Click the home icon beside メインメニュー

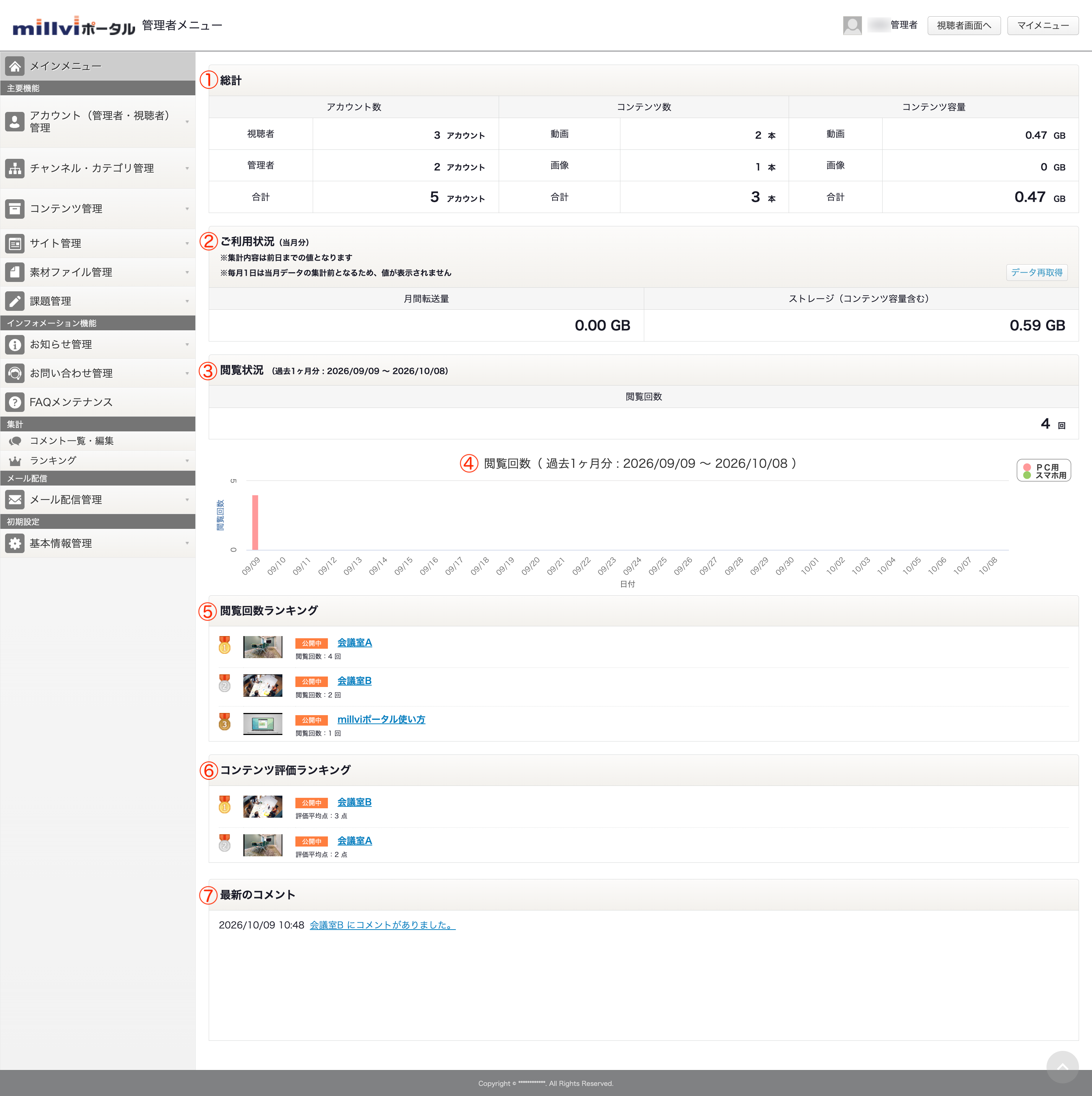(15, 66)
